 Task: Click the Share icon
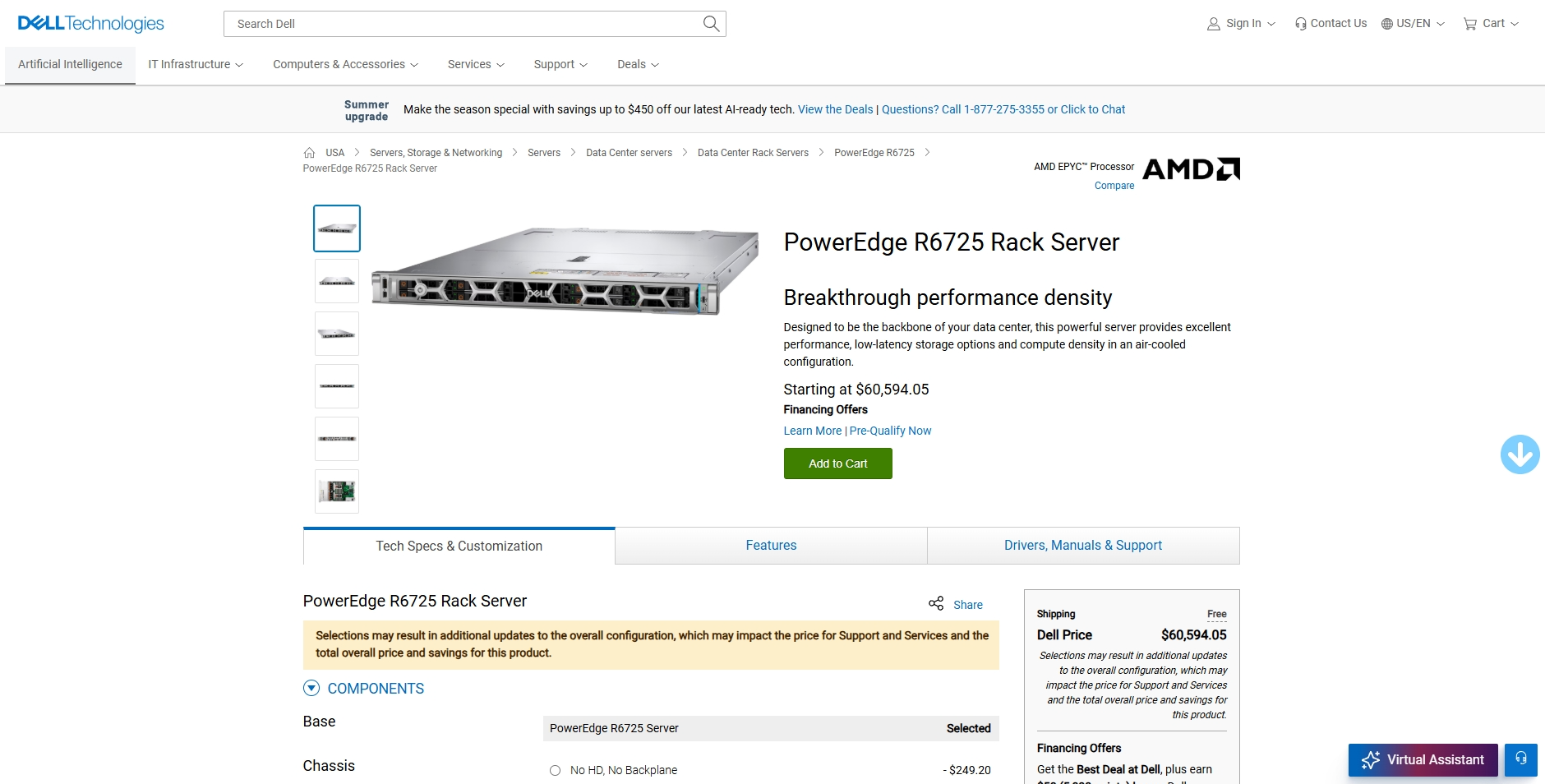click(x=936, y=604)
